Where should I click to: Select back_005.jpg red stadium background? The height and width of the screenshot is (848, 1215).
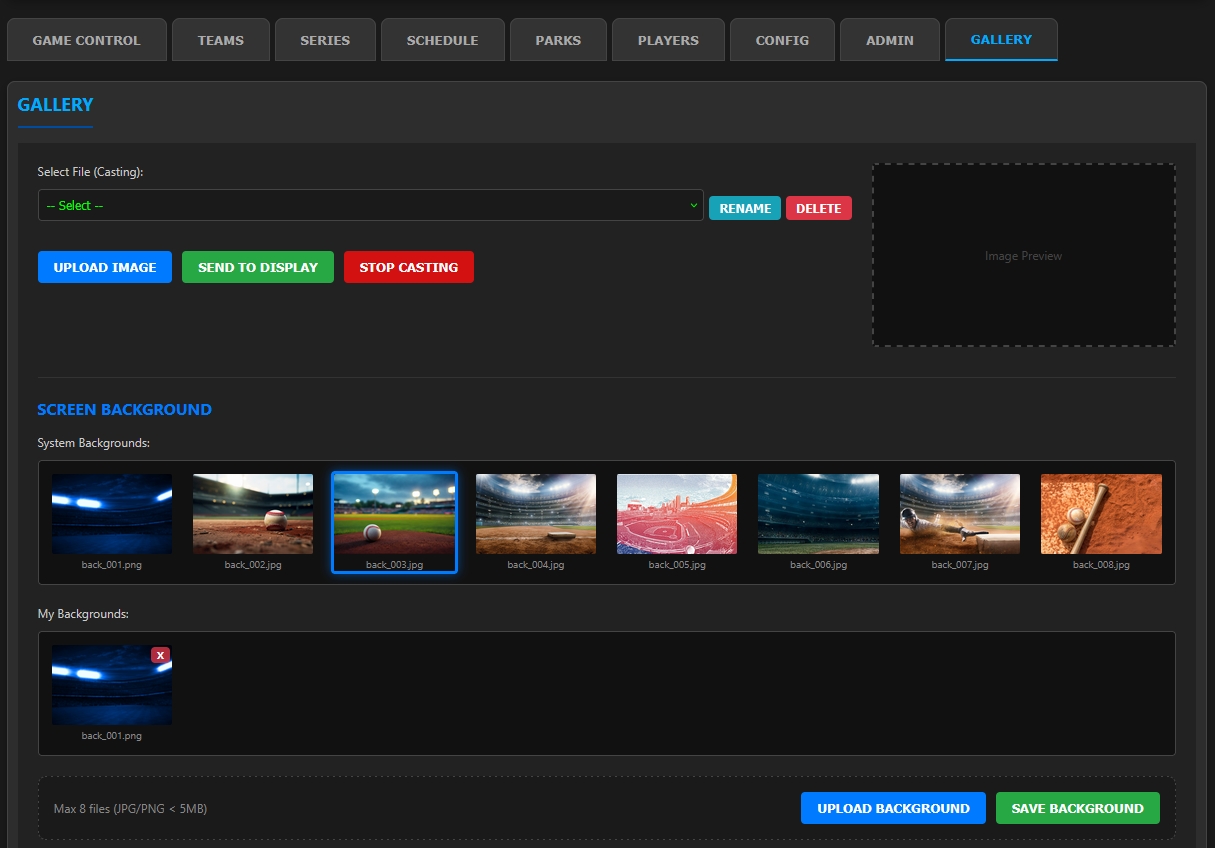point(677,514)
